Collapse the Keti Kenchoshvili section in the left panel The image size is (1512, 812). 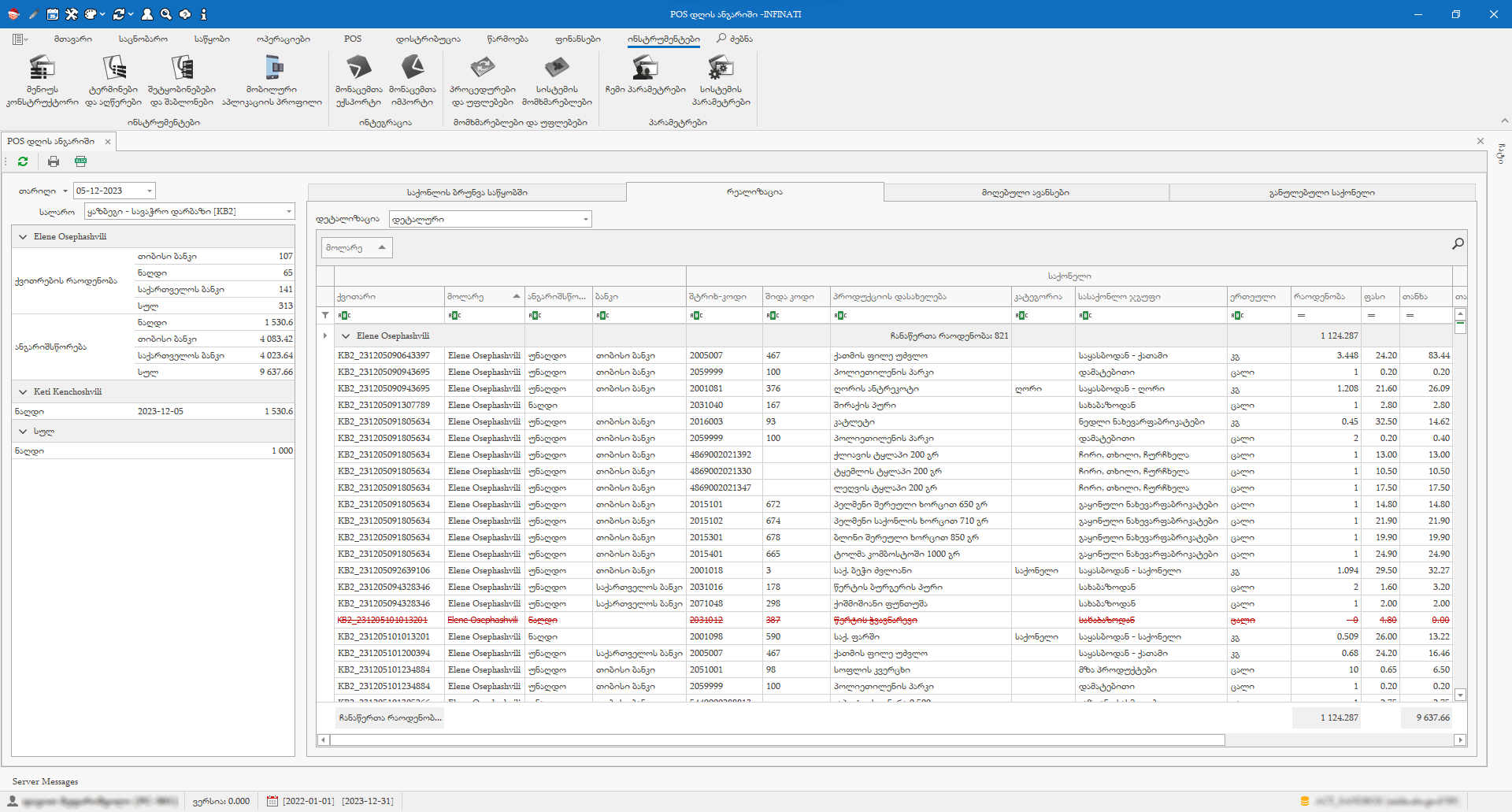pyautogui.click(x=23, y=391)
